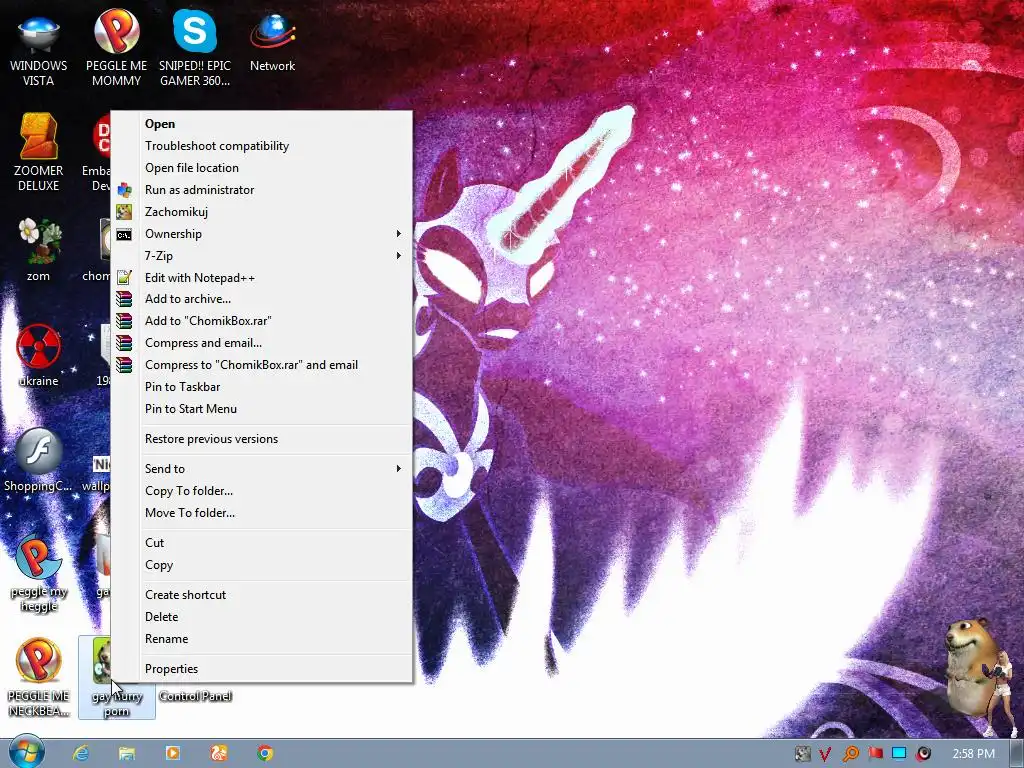This screenshot has width=1024, height=768.
Task: Open the network monitor tray icon
Action: (899, 754)
